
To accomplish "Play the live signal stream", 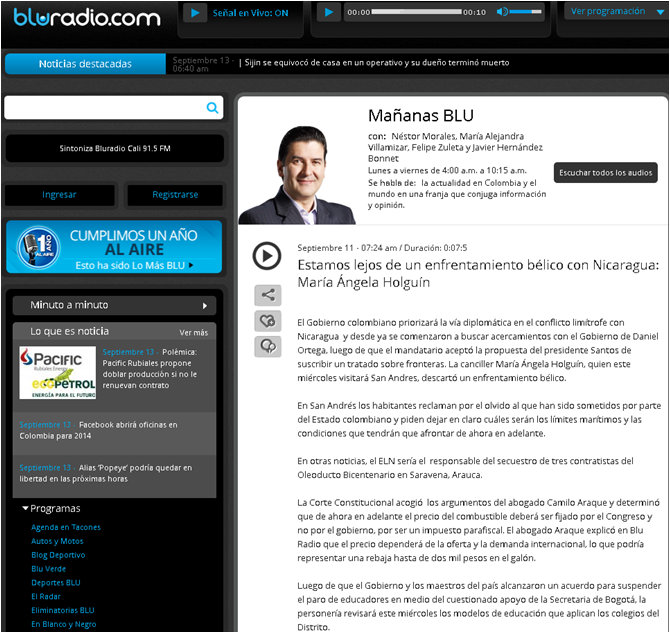I will (195, 13).
